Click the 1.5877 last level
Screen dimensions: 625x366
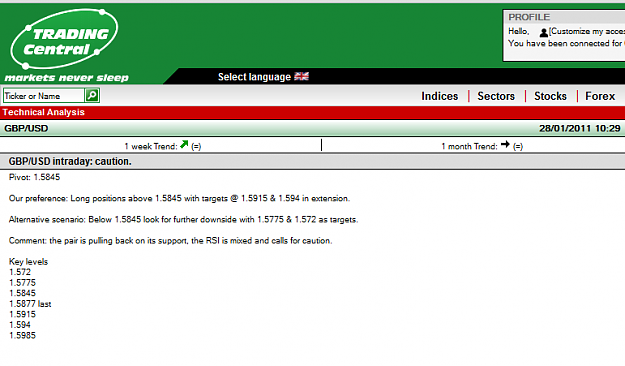[x=30, y=304]
